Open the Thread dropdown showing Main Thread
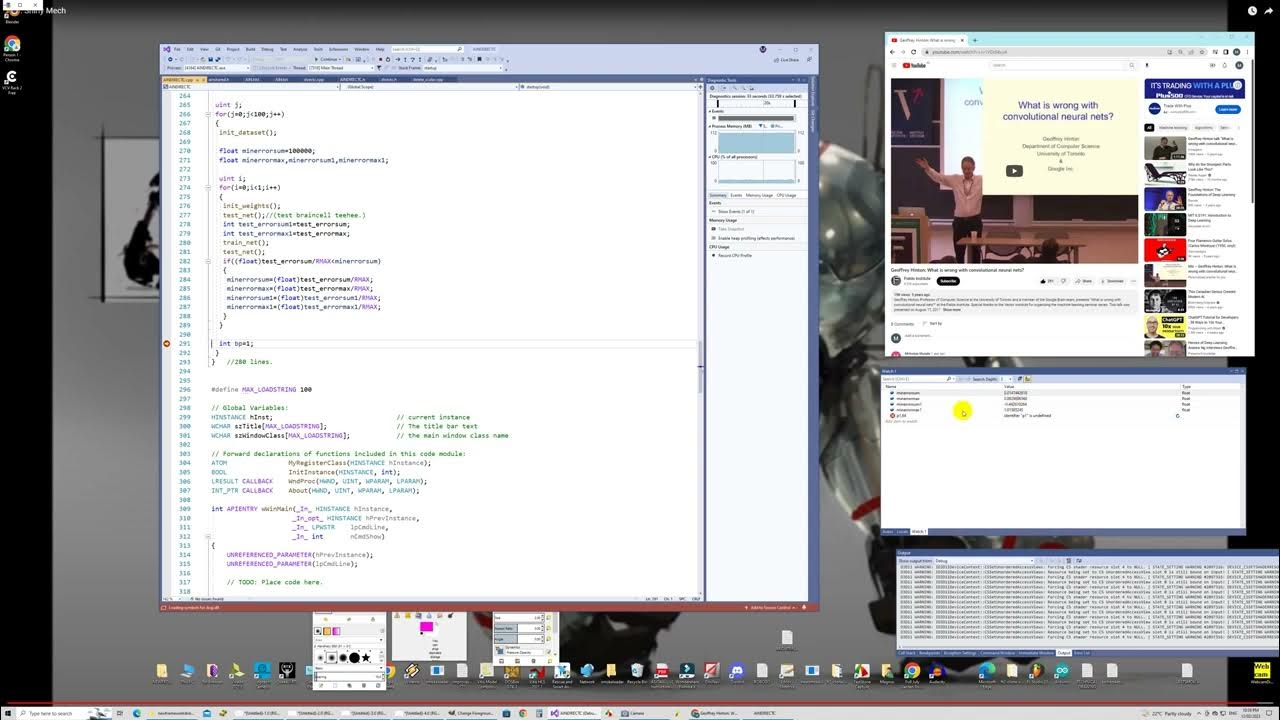 click(341, 67)
